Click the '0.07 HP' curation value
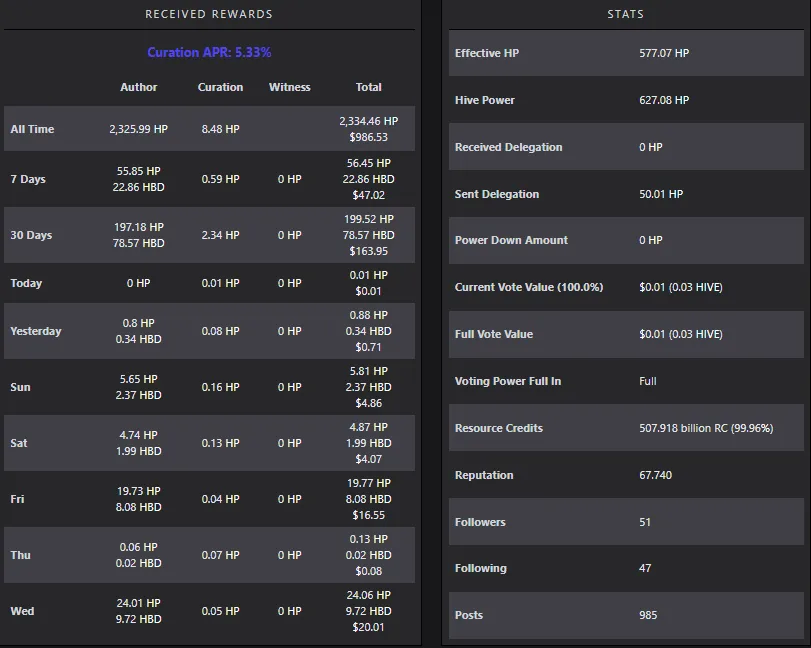 click(x=220, y=555)
